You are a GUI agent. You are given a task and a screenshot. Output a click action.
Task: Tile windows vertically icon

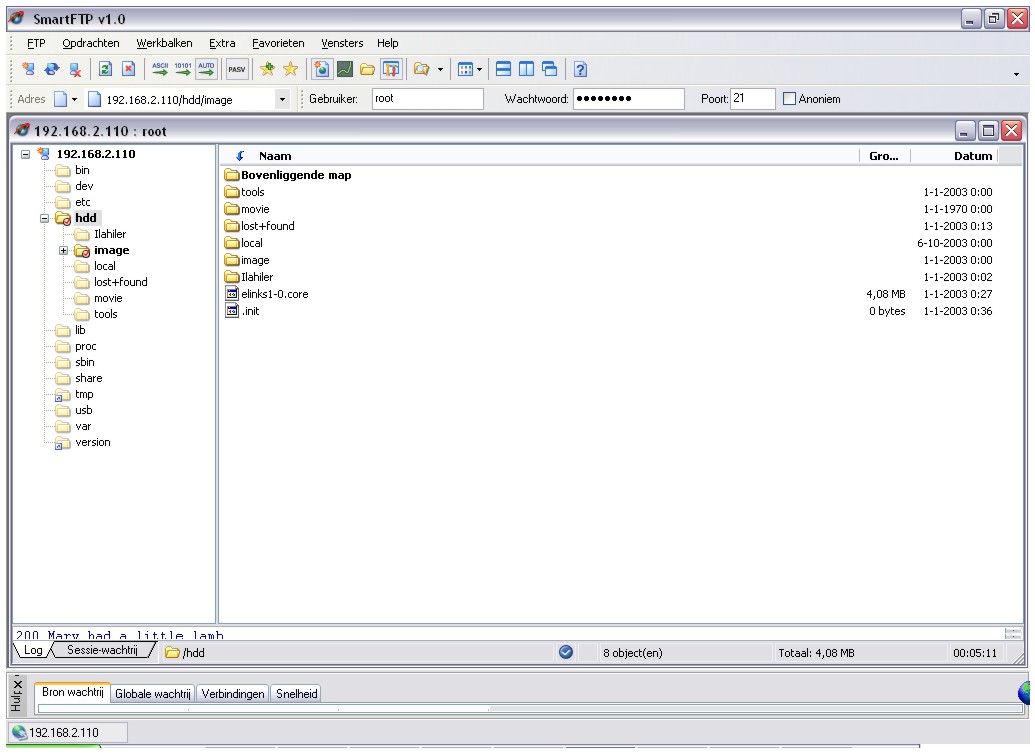pyautogui.click(x=527, y=69)
